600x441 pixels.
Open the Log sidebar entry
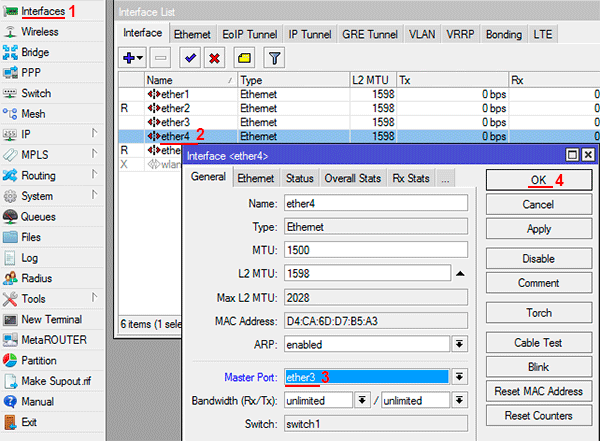(x=29, y=258)
